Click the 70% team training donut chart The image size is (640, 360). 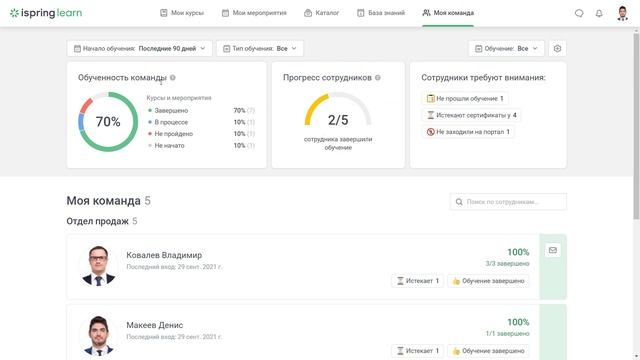(x=108, y=122)
